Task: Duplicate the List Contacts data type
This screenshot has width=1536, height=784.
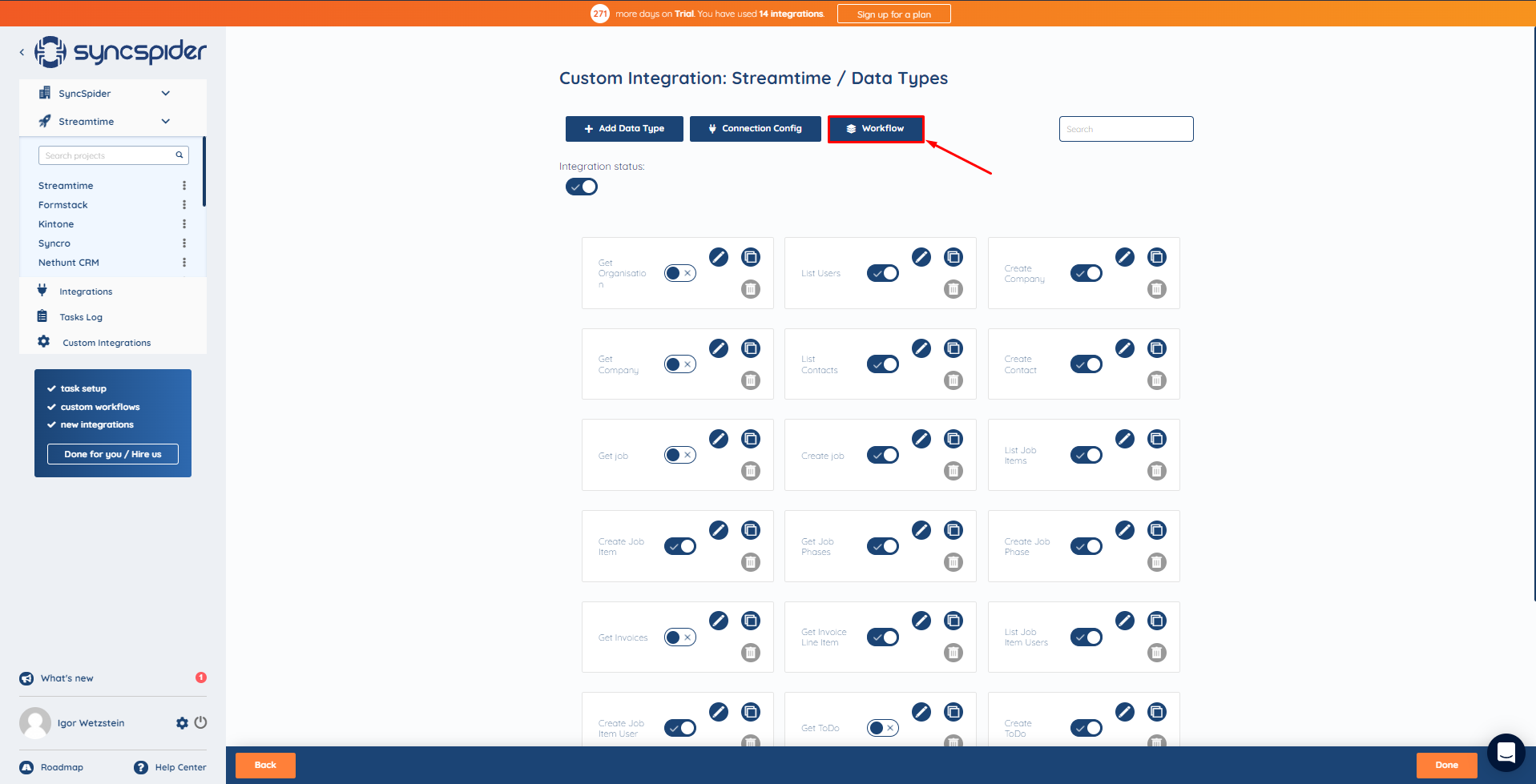Action: point(953,348)
